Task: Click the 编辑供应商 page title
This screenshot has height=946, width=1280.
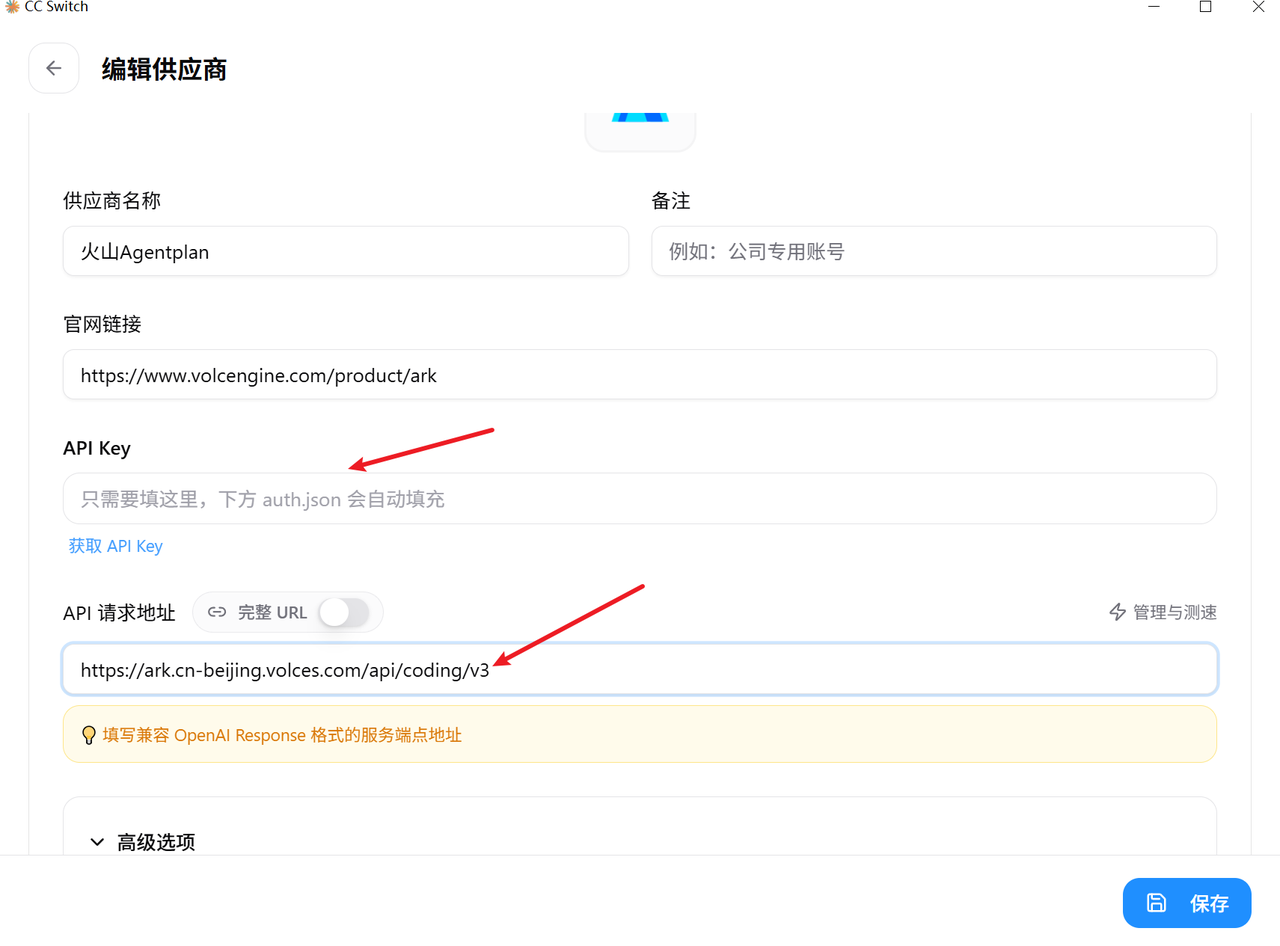Action: pos(164,69)
